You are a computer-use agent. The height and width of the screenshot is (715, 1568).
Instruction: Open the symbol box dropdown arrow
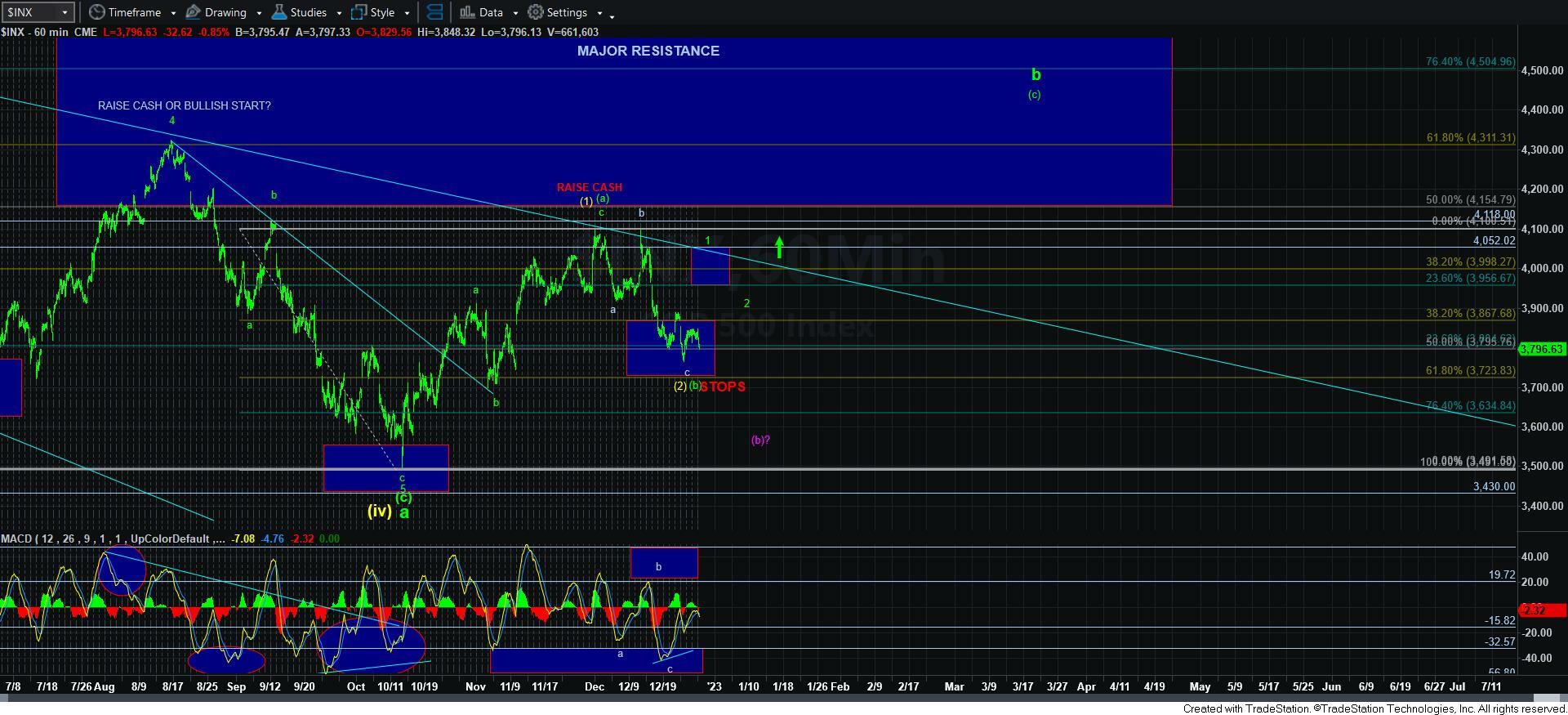(65, 12)
